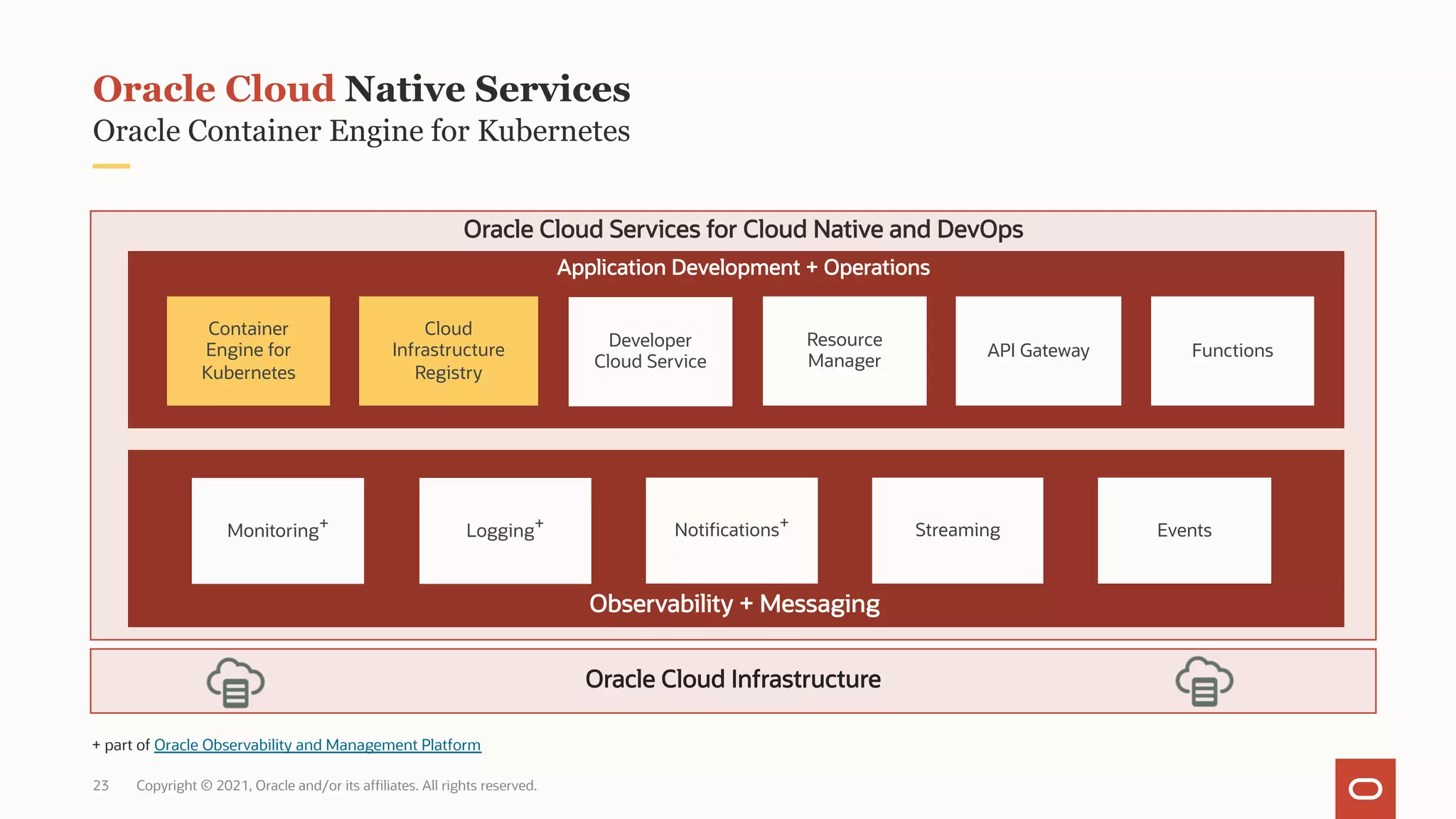Select the Monitoring service box
The width and height of the screenshot is (1456, 819).
coord(277,530)
